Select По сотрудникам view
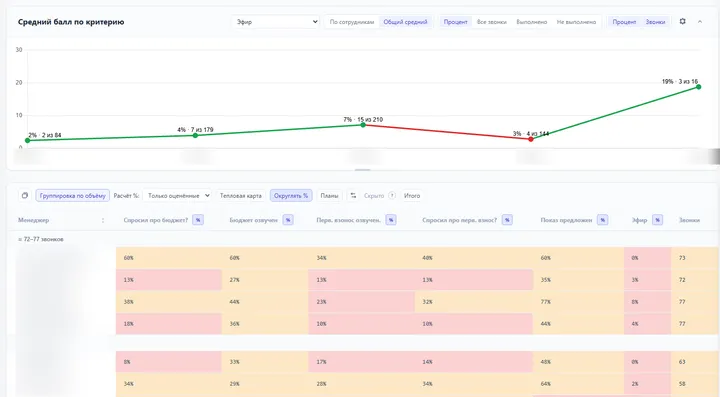The width and height of the screenshot is (720, 397). tap(352, 22)
